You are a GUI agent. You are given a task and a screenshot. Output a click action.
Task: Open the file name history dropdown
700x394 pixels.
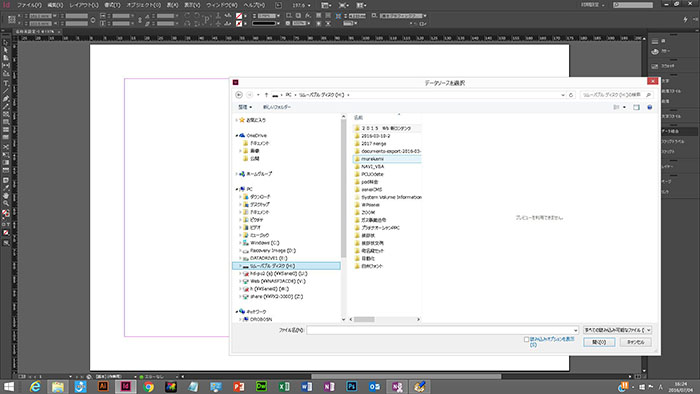coord(575,330)
